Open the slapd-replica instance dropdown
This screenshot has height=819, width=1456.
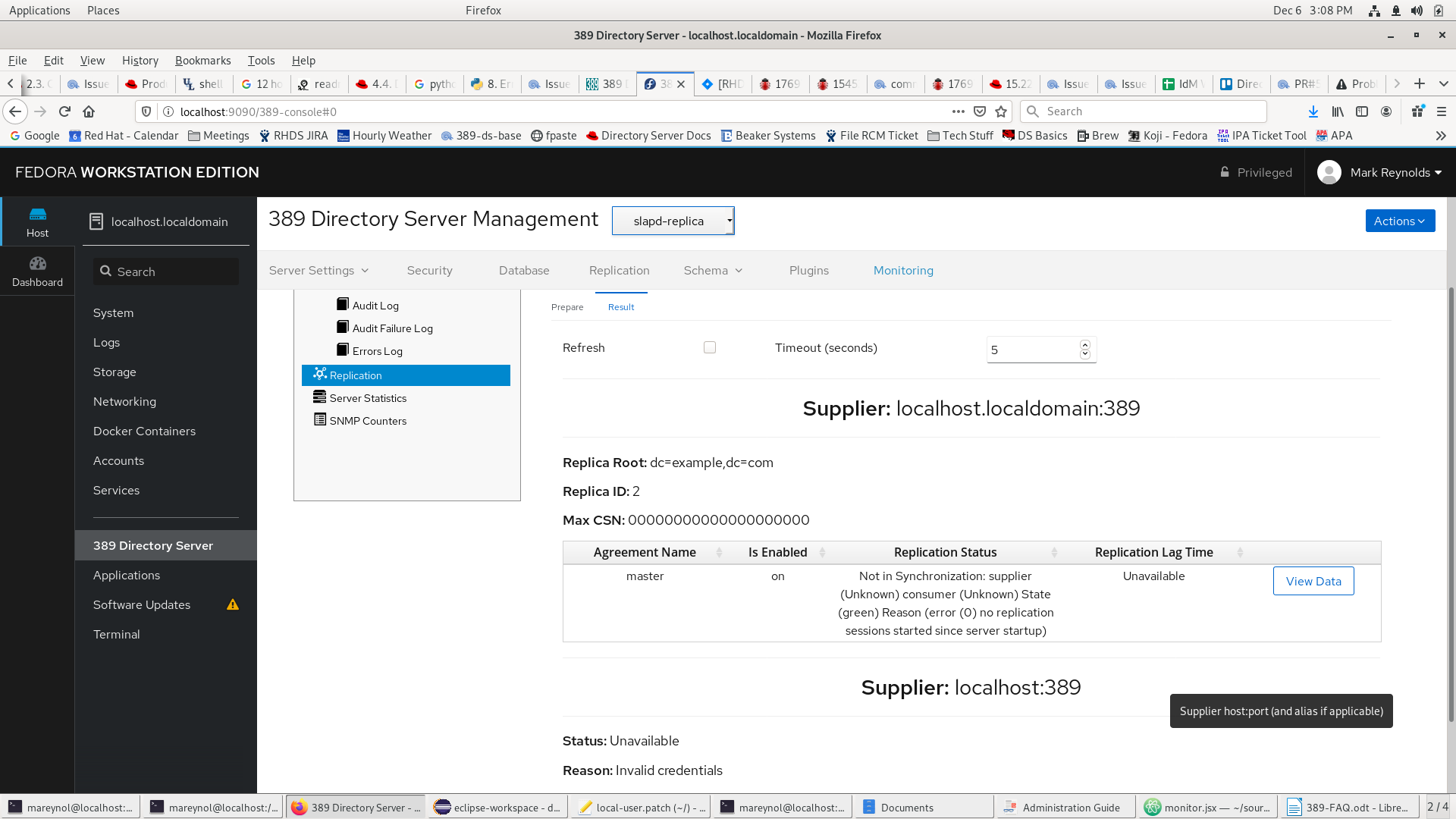673,221
